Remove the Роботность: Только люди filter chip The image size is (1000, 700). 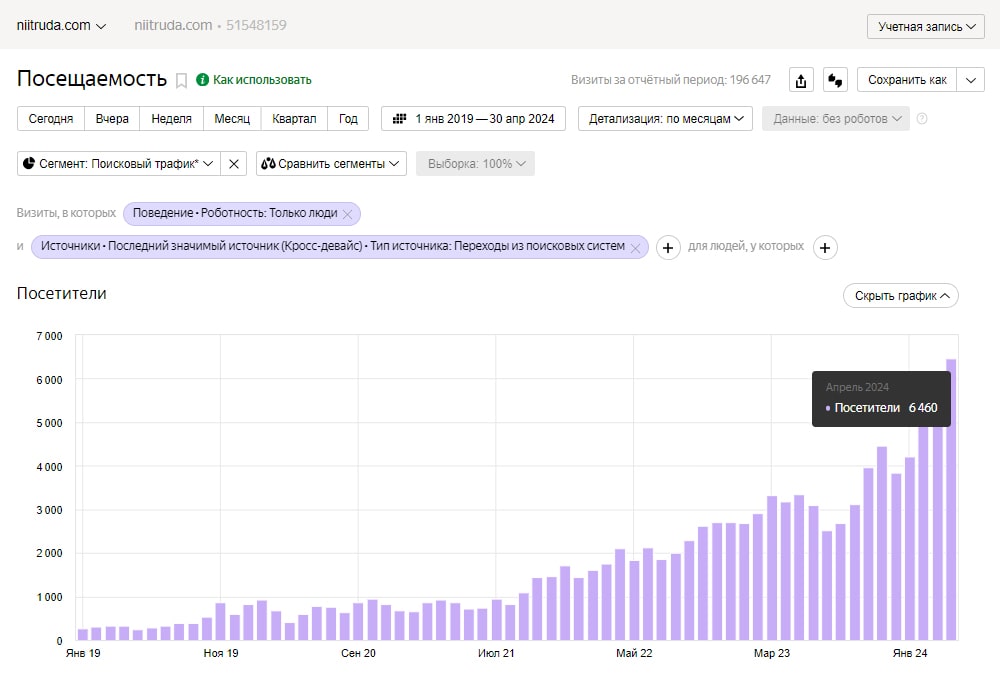coord(348,214)
